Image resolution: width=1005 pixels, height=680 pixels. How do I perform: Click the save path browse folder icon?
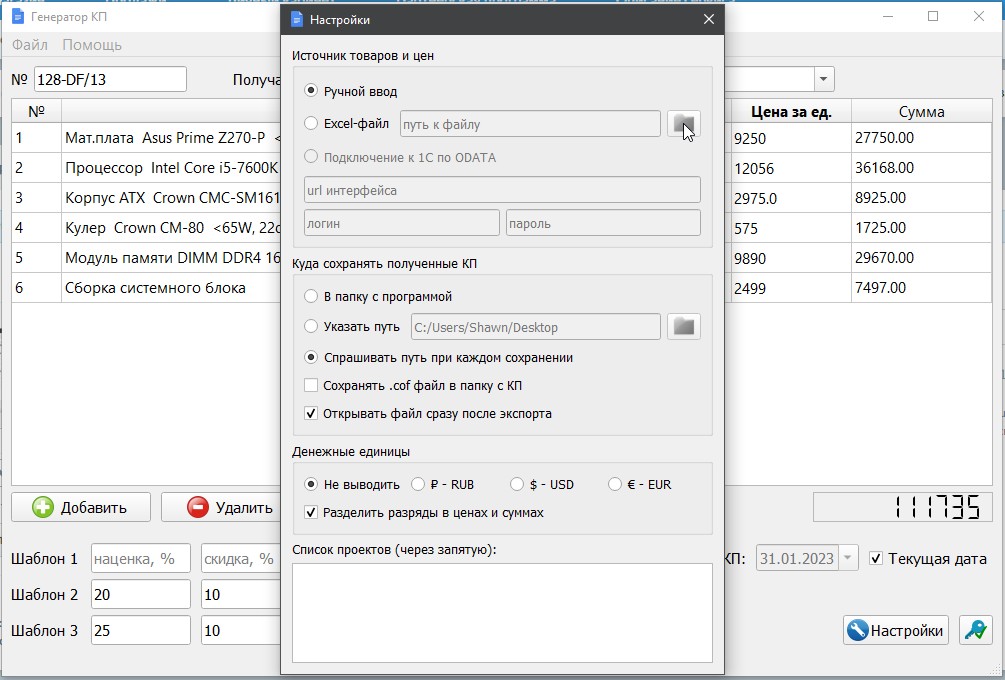pos(683,327)
